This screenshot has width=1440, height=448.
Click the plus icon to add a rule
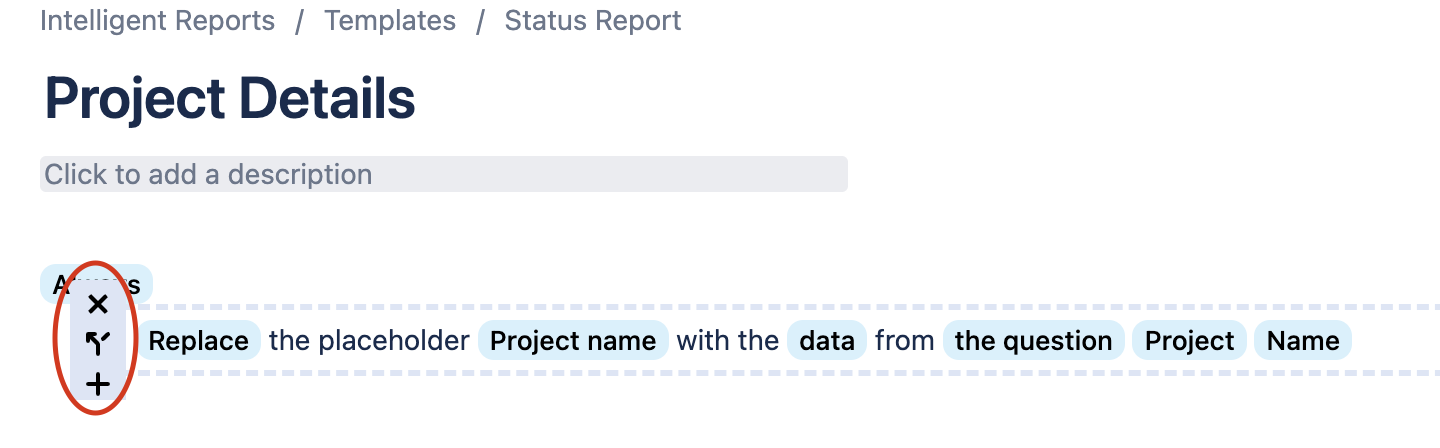[x=97, y=383]
